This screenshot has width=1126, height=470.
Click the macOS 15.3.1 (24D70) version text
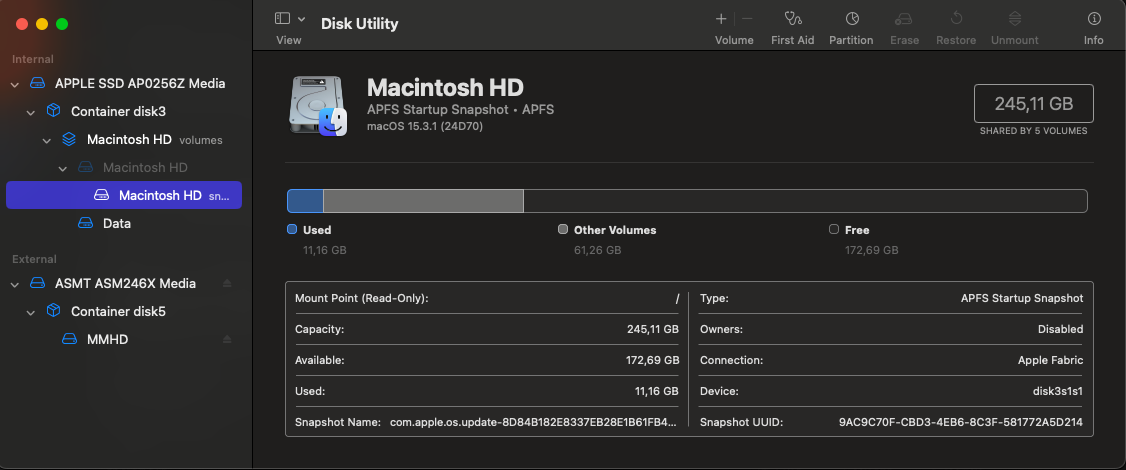[424, 126]
